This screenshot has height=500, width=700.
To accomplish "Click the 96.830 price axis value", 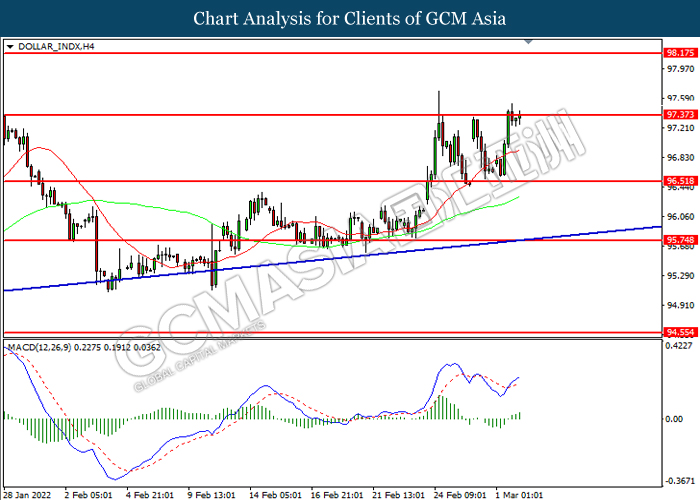I will tap(681, 158).
